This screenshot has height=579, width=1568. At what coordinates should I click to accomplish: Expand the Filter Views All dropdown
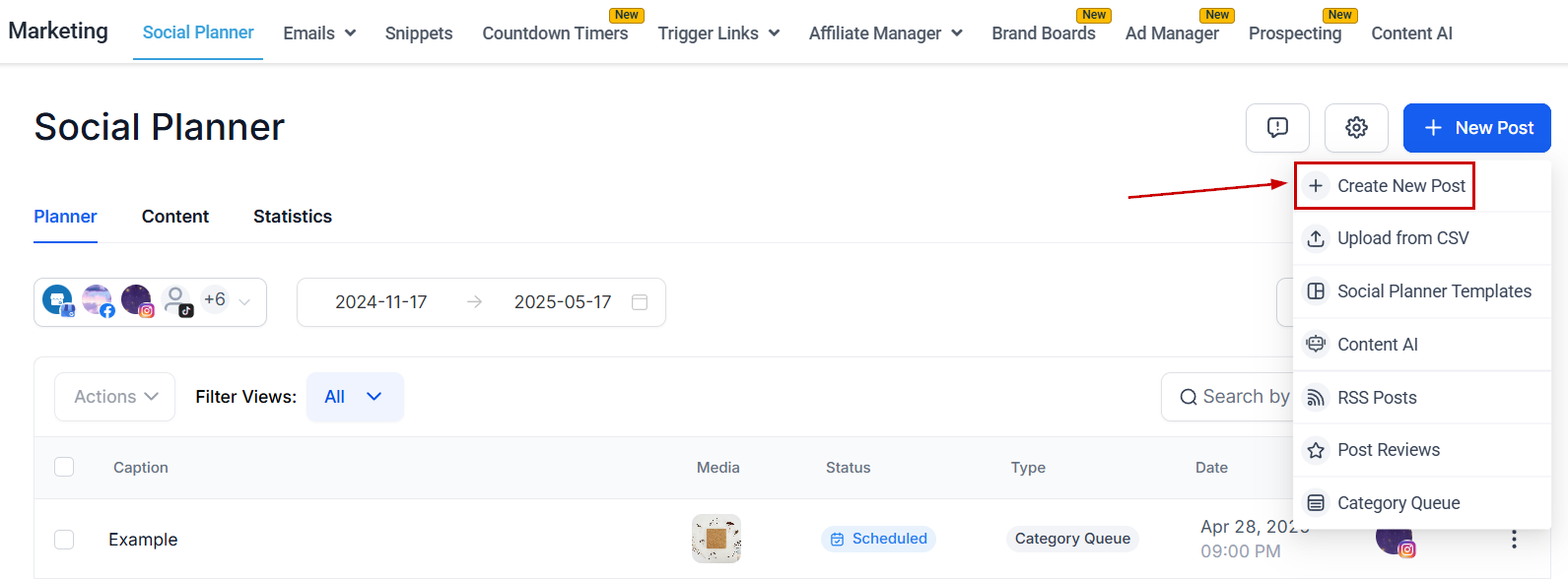coord(354,397)
